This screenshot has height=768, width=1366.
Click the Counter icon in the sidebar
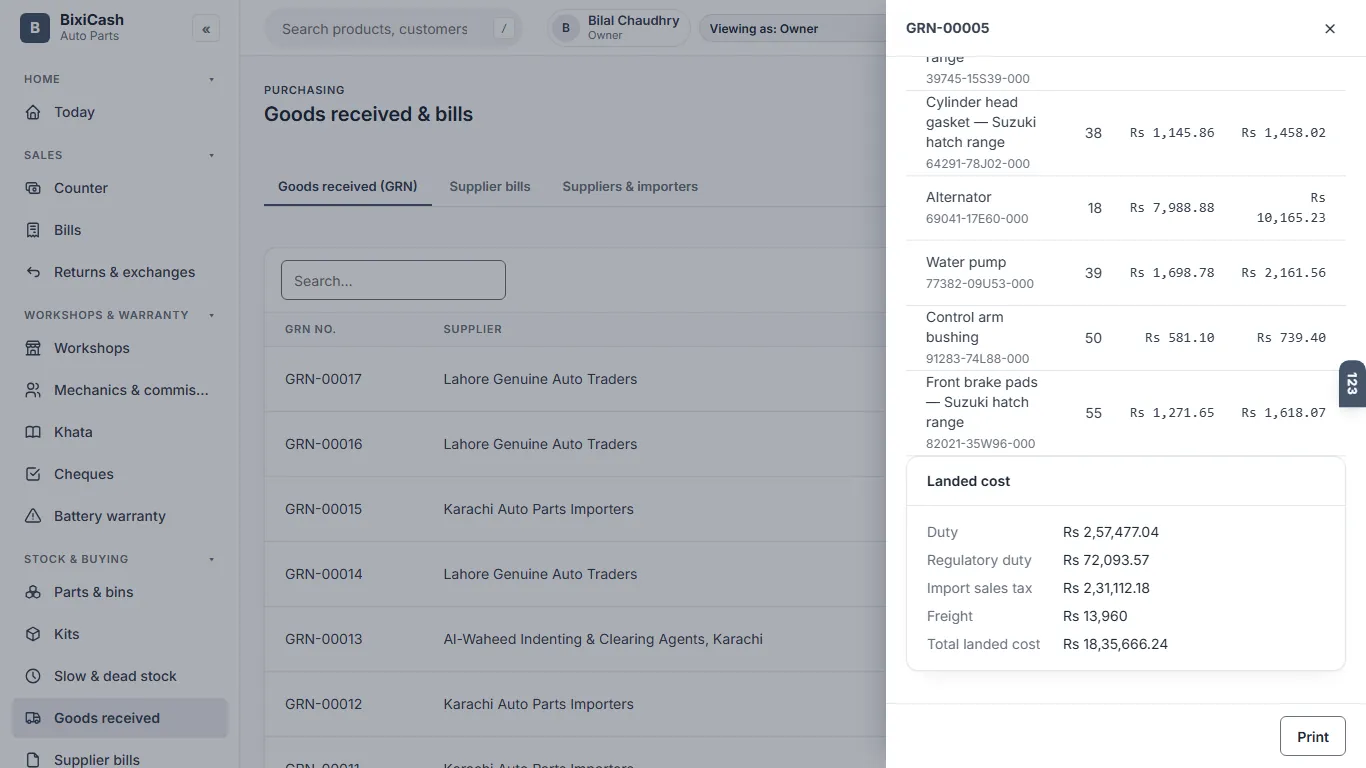[33, 188]
